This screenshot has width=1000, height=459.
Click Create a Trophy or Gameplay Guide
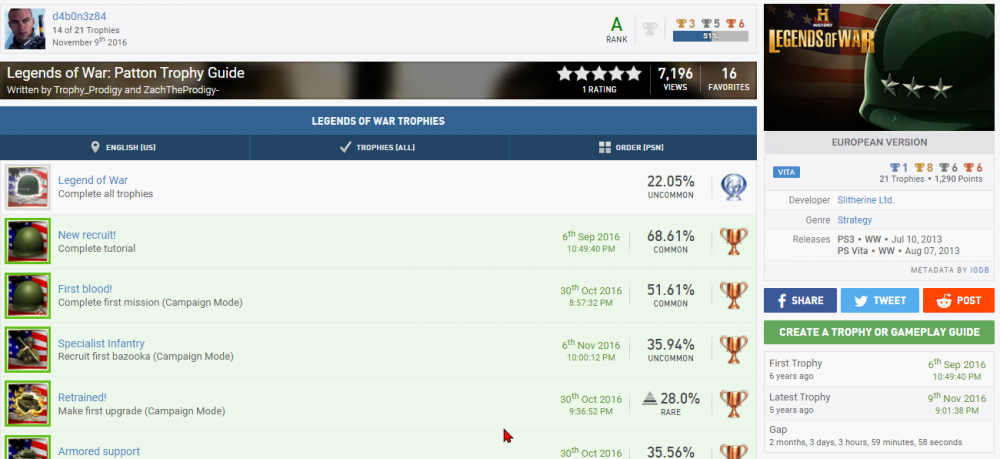(x=879, y=332)
